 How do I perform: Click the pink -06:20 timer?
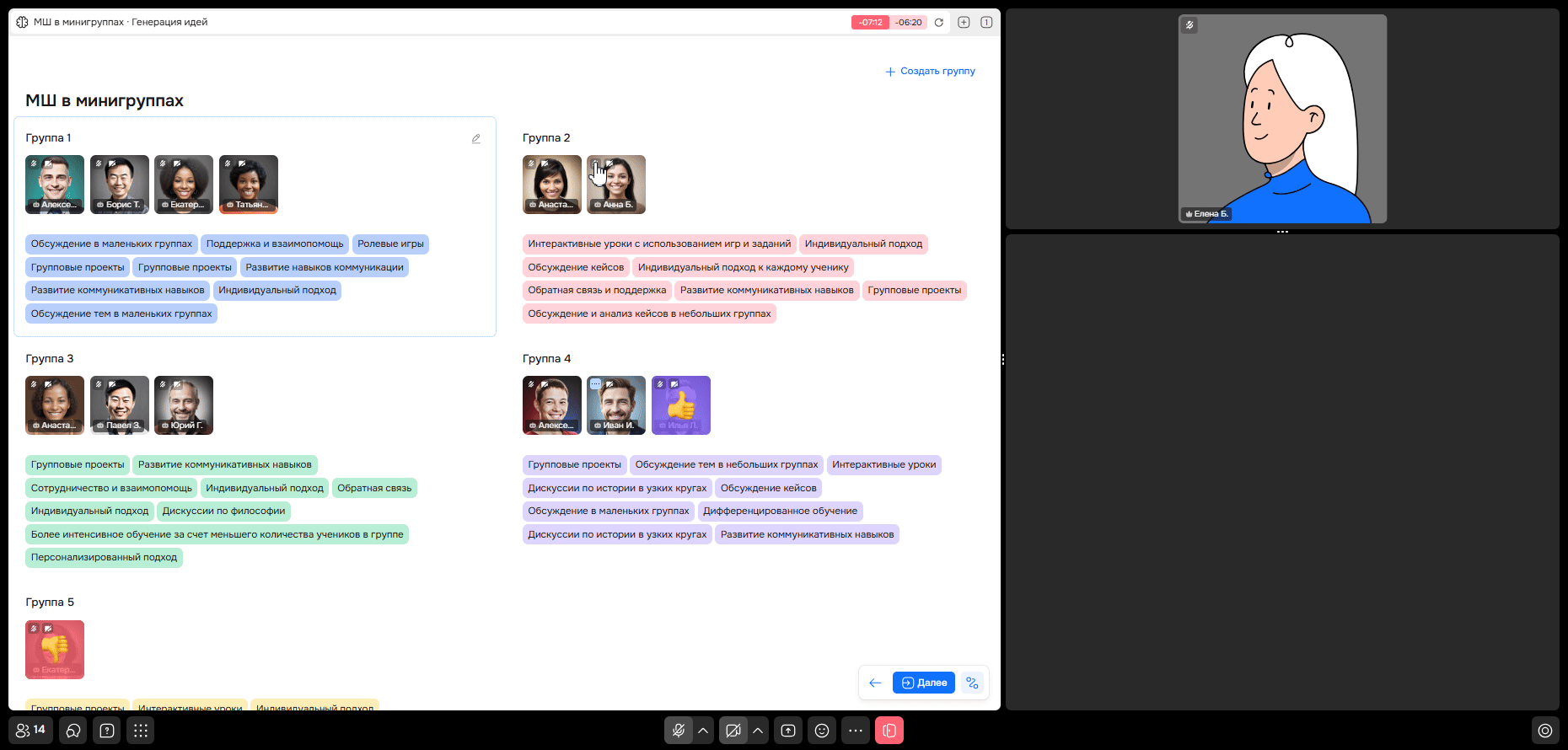pyautogui.click(x=909, y=23)
